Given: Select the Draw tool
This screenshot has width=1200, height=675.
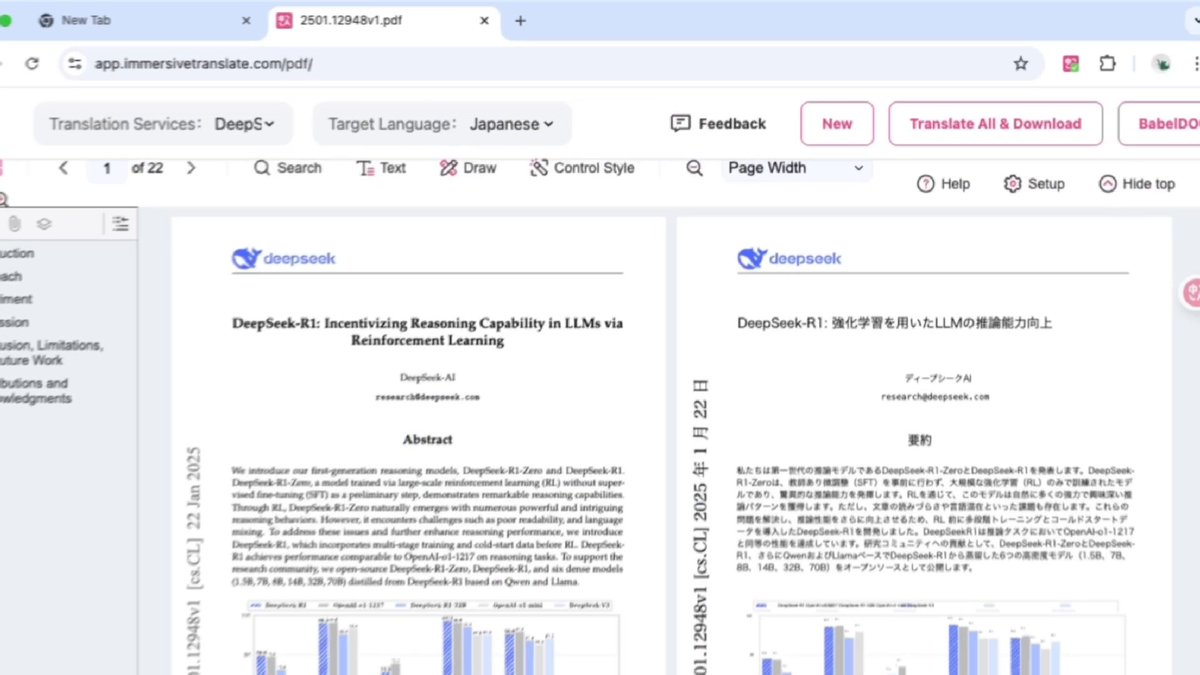Looking at the screenshot, I should pyautogui.click(x=468, y=168).
